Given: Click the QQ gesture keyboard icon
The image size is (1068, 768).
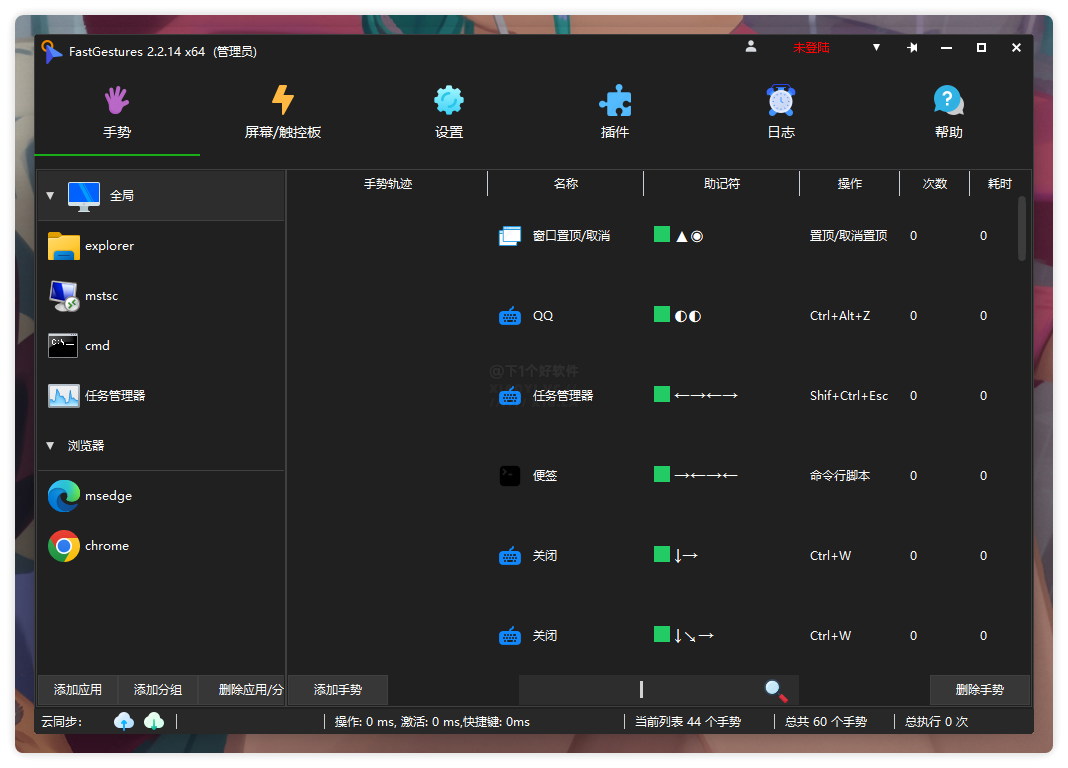Looking at the screenshot, I should pos(509,316).
